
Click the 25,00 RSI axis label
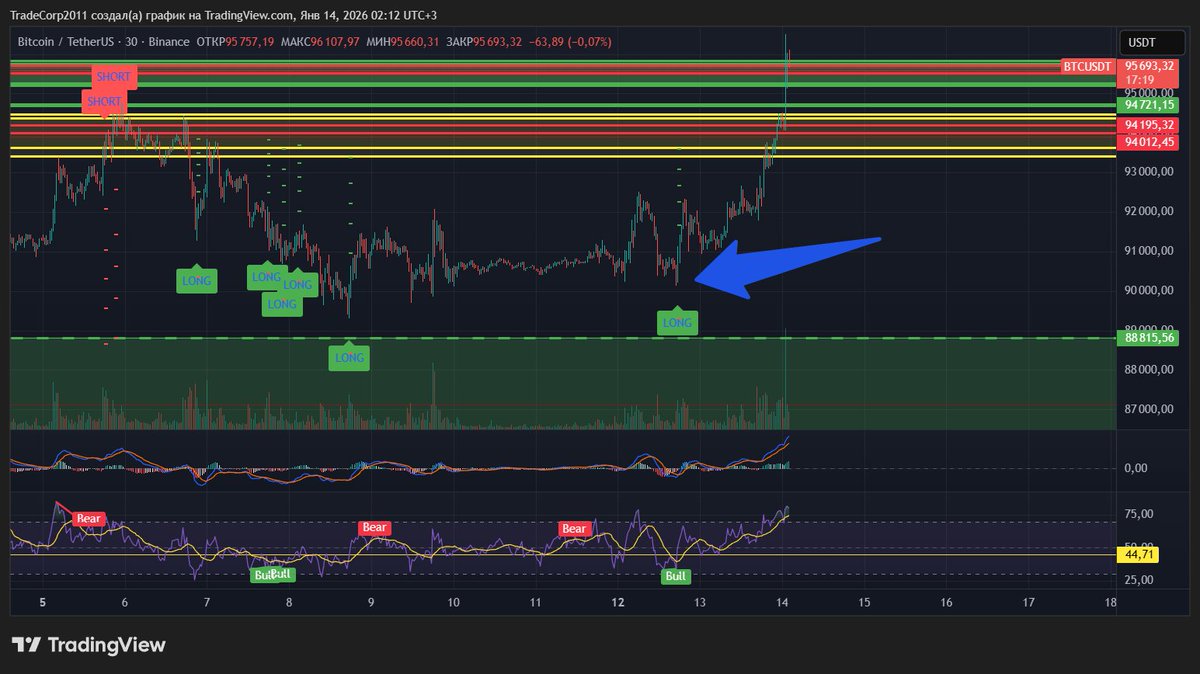(1140, 580)
